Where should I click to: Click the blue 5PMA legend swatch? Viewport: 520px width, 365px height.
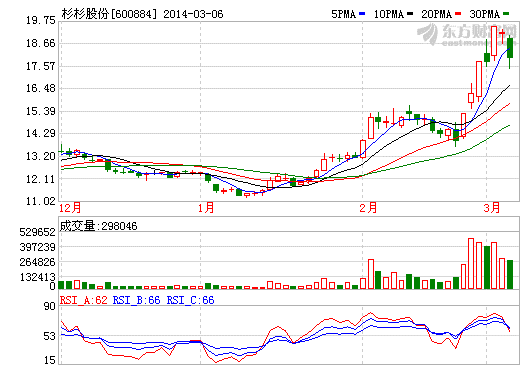point(362,14)
